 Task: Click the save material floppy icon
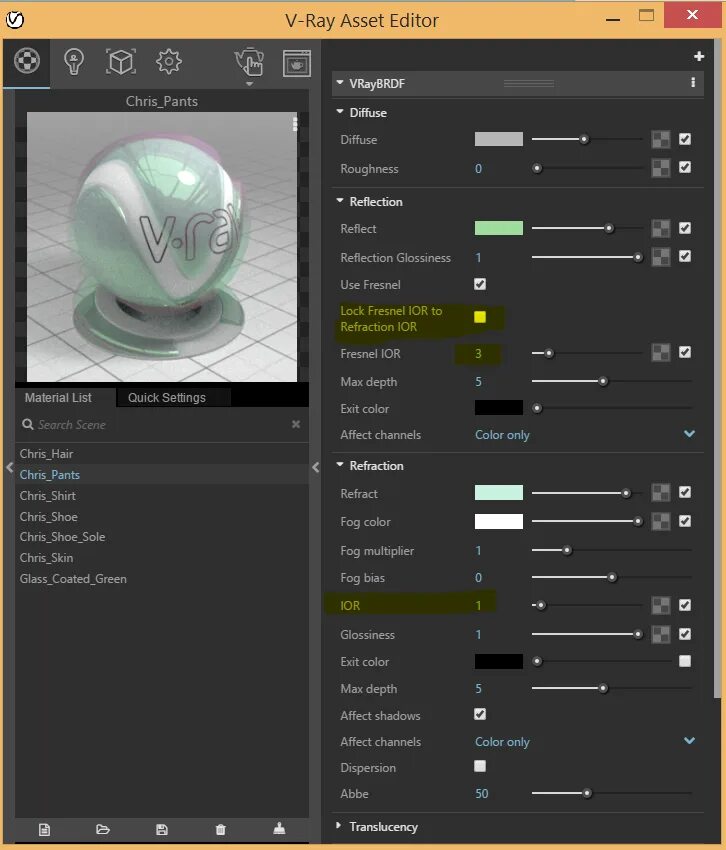coord(162,829)
